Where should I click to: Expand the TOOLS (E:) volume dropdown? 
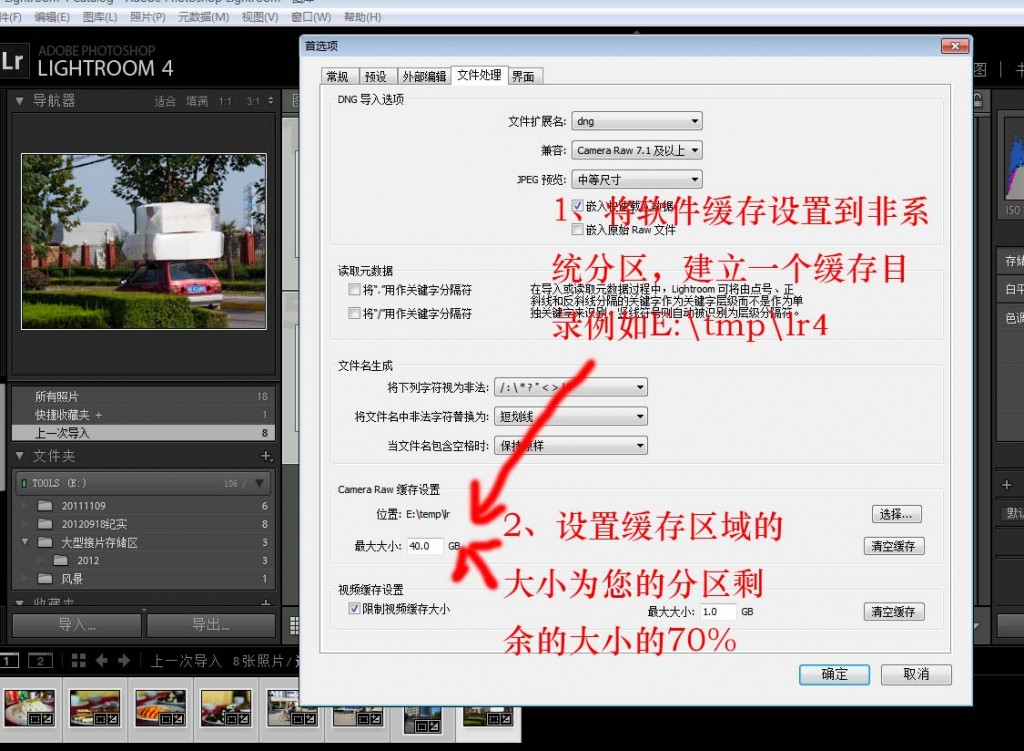(x=260, y=483)
